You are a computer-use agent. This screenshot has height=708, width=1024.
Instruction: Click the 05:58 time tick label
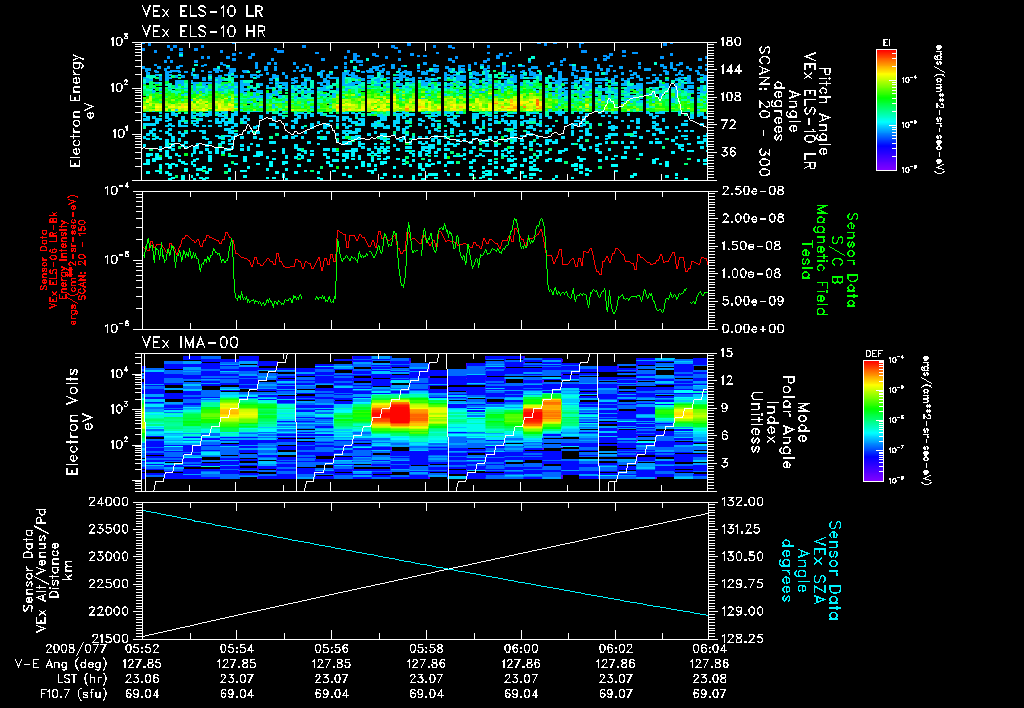pyautogui.click(x=426, y=649)
